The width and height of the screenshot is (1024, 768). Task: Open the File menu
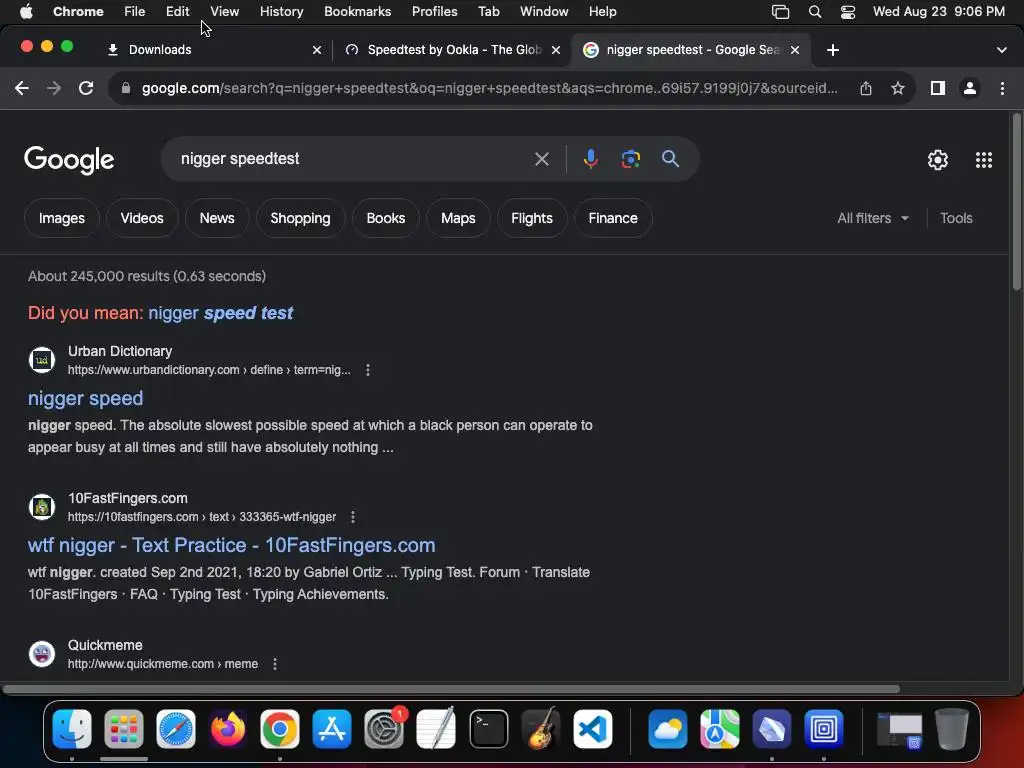pos(135,12)
